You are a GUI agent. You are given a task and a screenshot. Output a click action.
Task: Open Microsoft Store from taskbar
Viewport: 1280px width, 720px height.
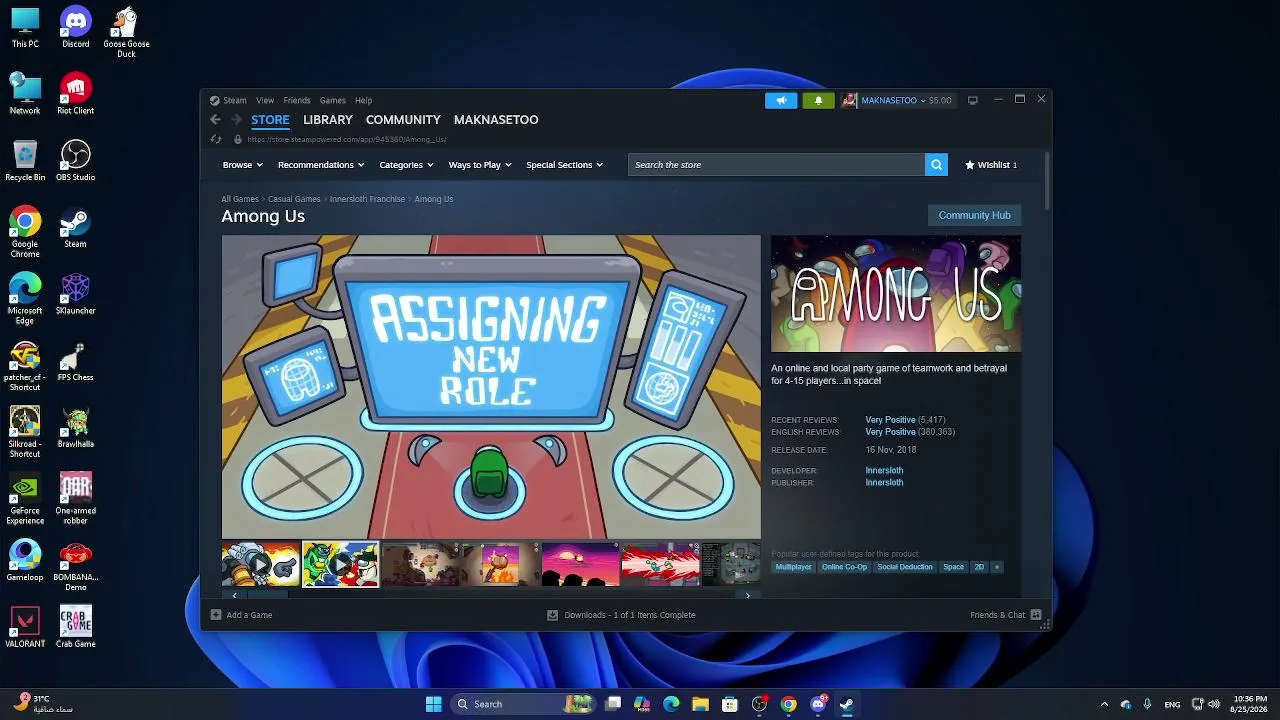point(730,704)
